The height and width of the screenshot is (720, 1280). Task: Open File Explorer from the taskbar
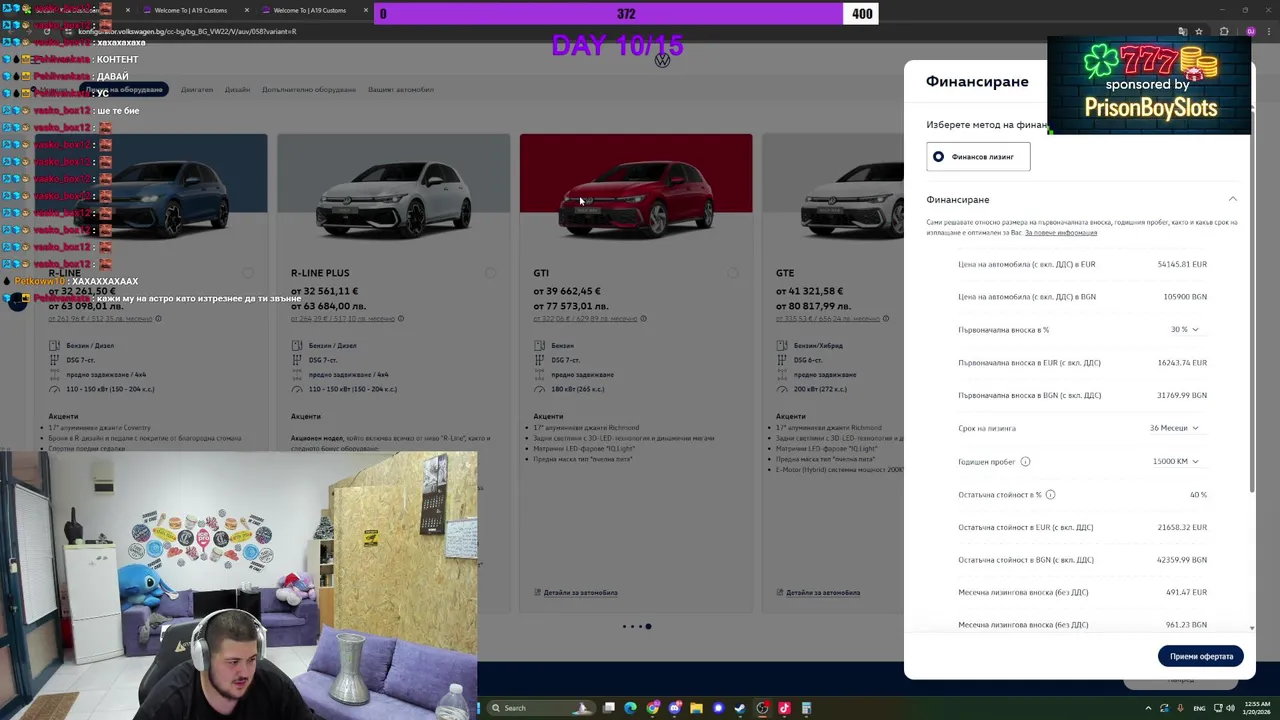[696, 708]
